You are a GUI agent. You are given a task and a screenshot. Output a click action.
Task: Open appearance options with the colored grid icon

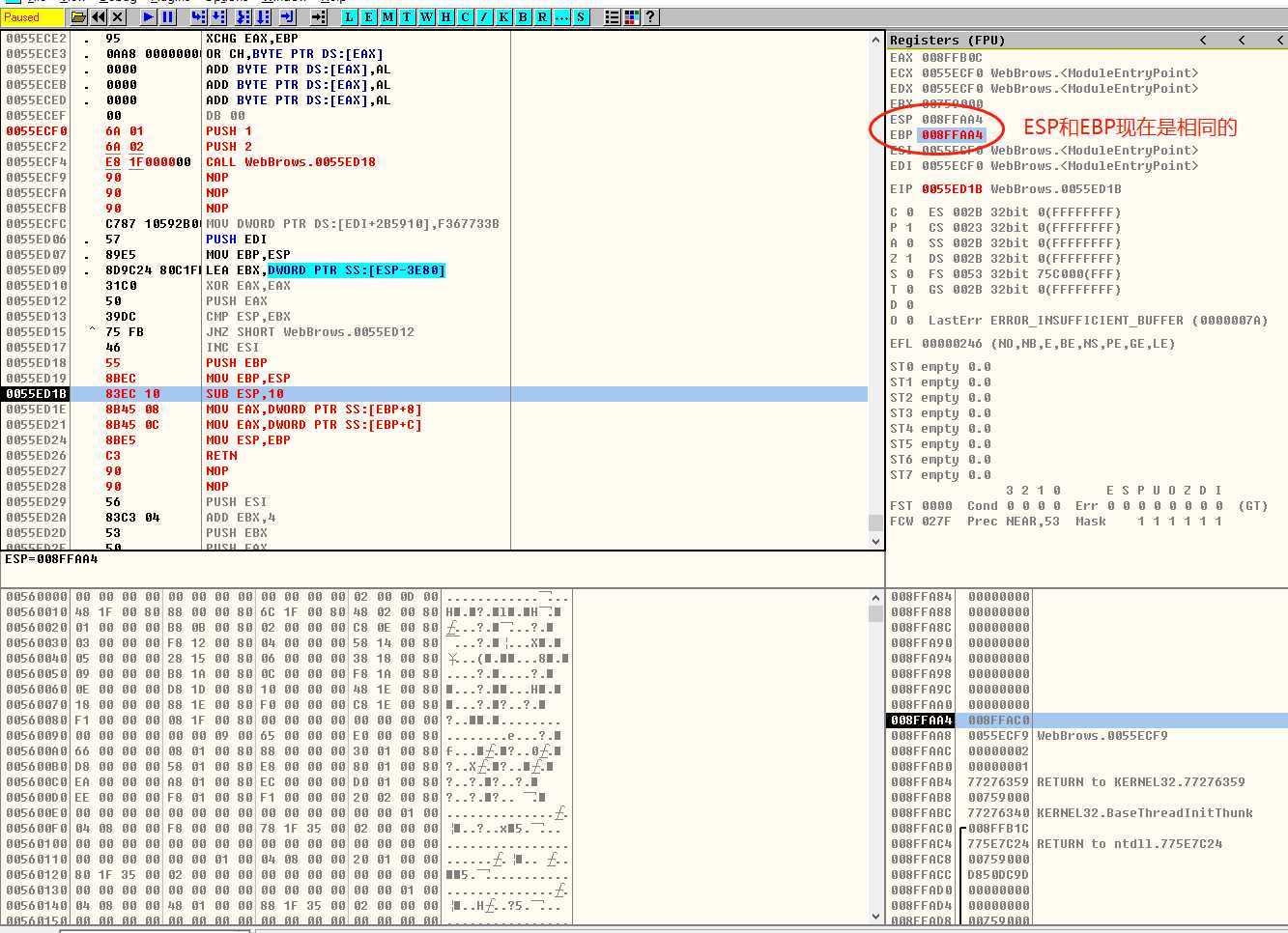tap(631, 17)
